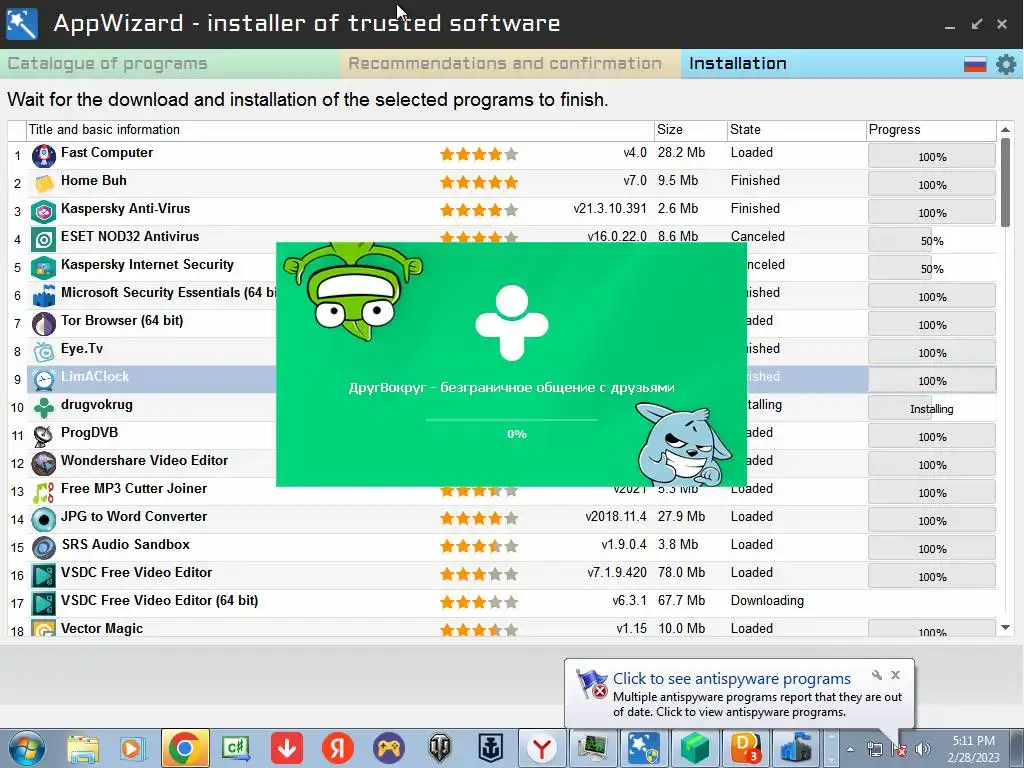Show hidden tray icons arrow

tap(850, 749)
